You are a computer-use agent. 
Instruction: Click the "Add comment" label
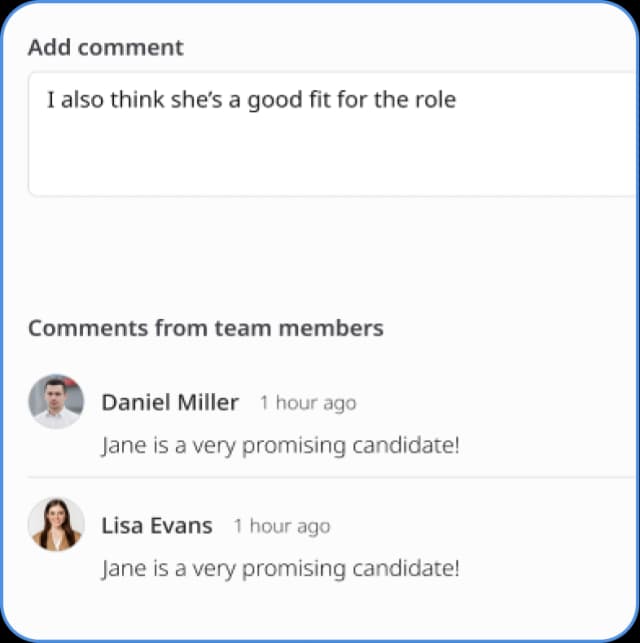click(x=106, y=48)
